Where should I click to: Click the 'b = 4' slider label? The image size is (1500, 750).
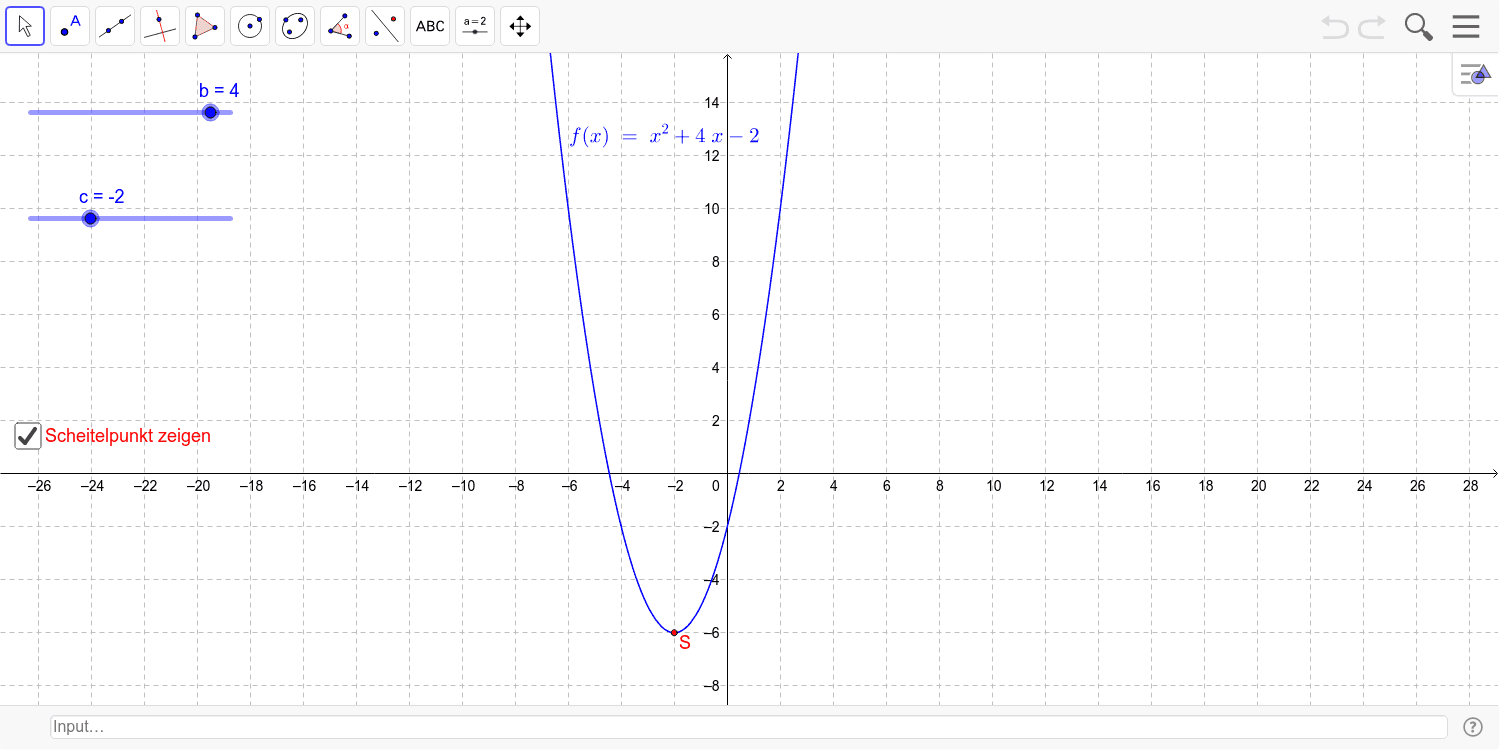pyautogui.click(x=219, y=91)
